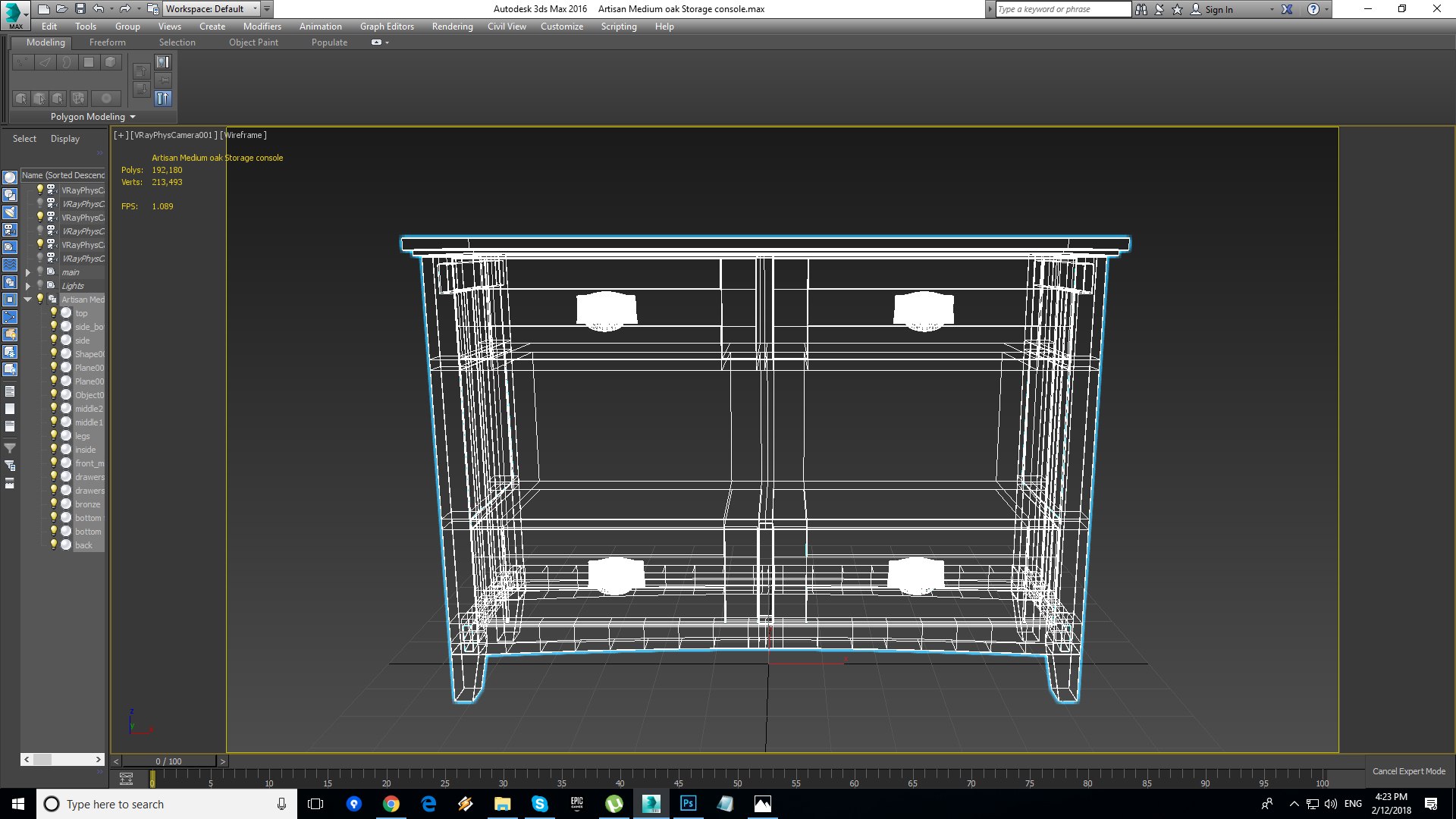Image resolution: width=1456 pixels, height=819 pixels.
Task: Click the VRayPhysCamera001 viewport label
Action: point(174,135)
